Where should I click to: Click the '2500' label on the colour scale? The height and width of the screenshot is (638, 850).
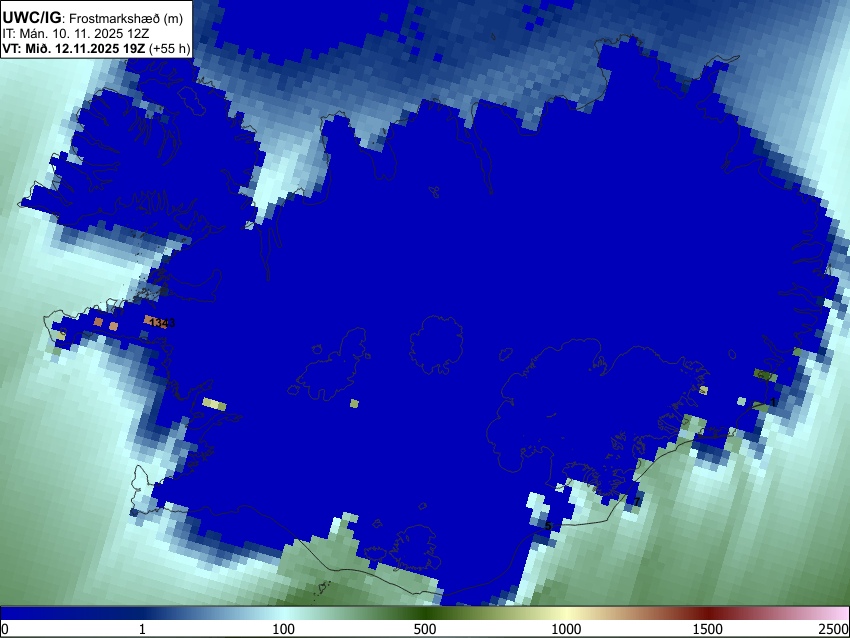[835, 629]
